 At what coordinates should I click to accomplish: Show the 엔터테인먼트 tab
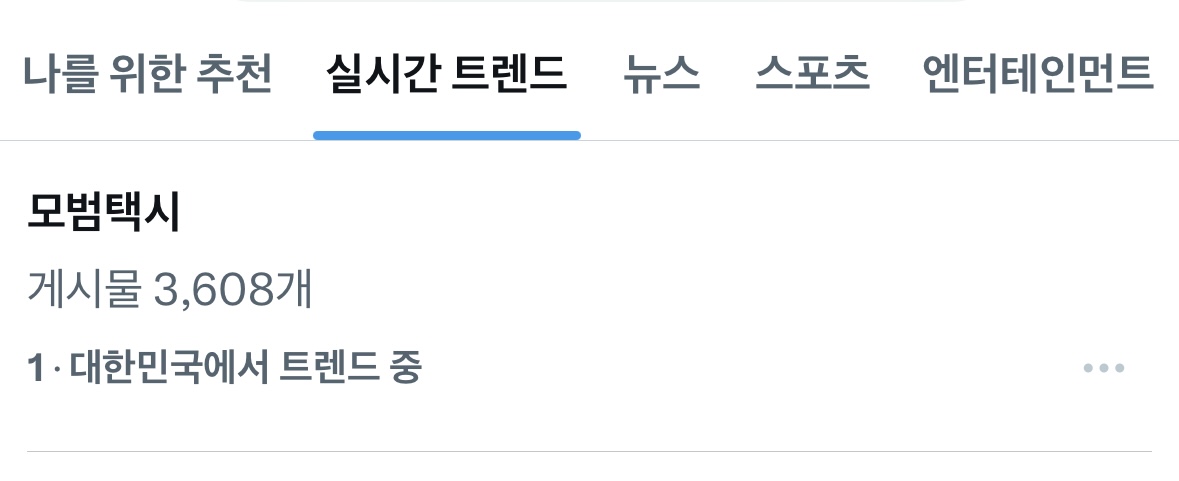tap(1038, 74)
